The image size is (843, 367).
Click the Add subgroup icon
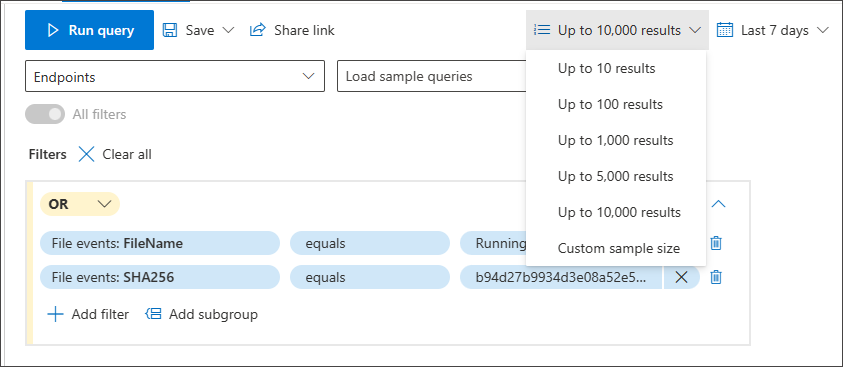click(154, 314)
